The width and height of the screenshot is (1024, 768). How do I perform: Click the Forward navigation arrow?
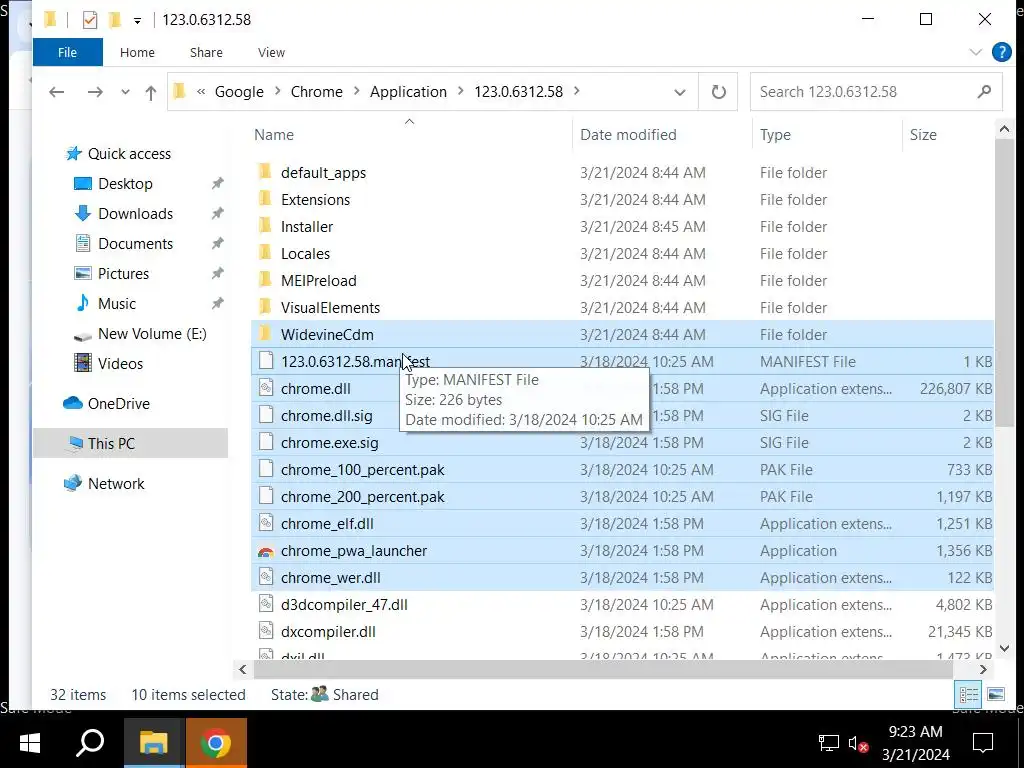point(95,92)
